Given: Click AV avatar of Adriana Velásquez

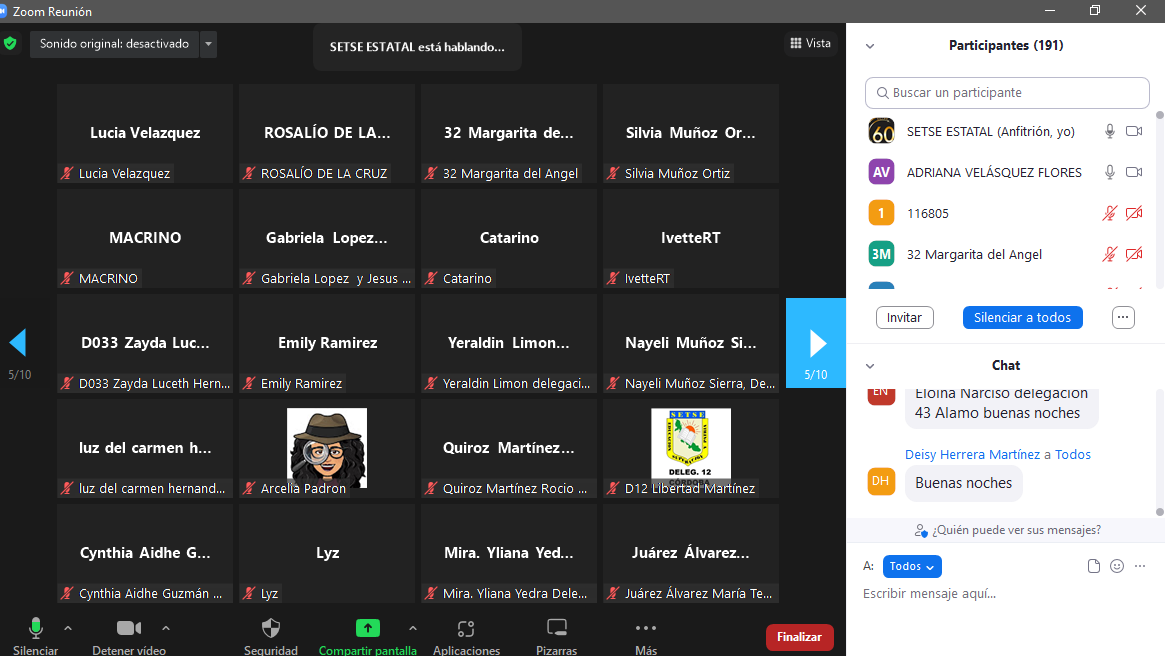Looking at the screenshot, I should click(x=881, y=172).
